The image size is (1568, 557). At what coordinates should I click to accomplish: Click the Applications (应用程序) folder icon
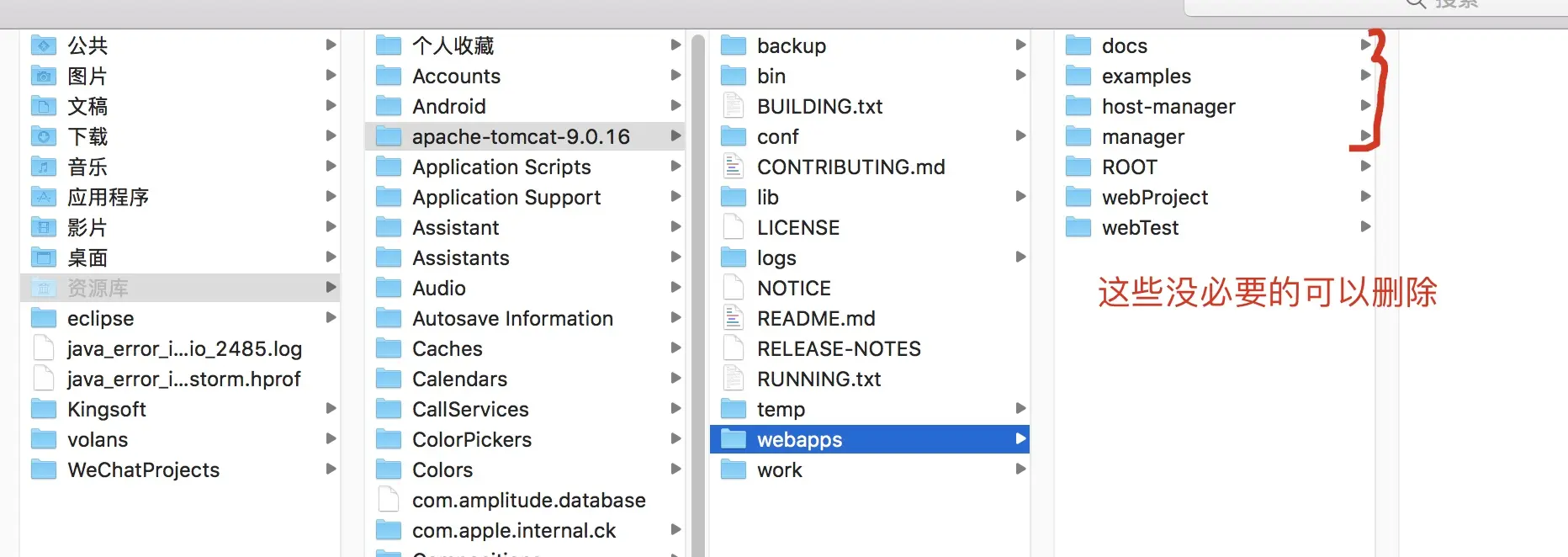[44, 197]
